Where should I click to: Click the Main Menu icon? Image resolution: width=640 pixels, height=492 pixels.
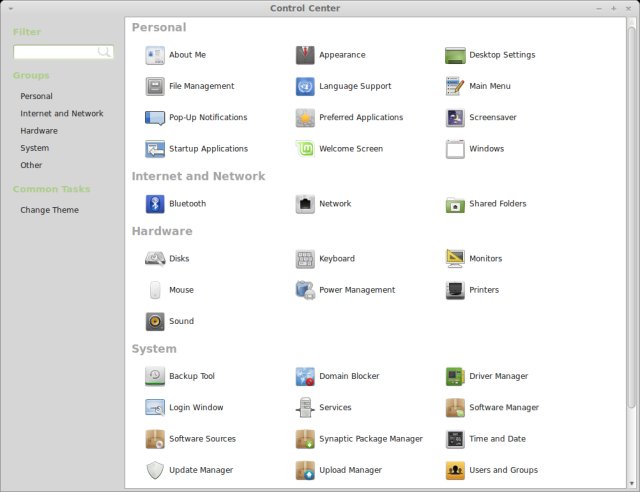pyautogui.click(x=455, y=86)
